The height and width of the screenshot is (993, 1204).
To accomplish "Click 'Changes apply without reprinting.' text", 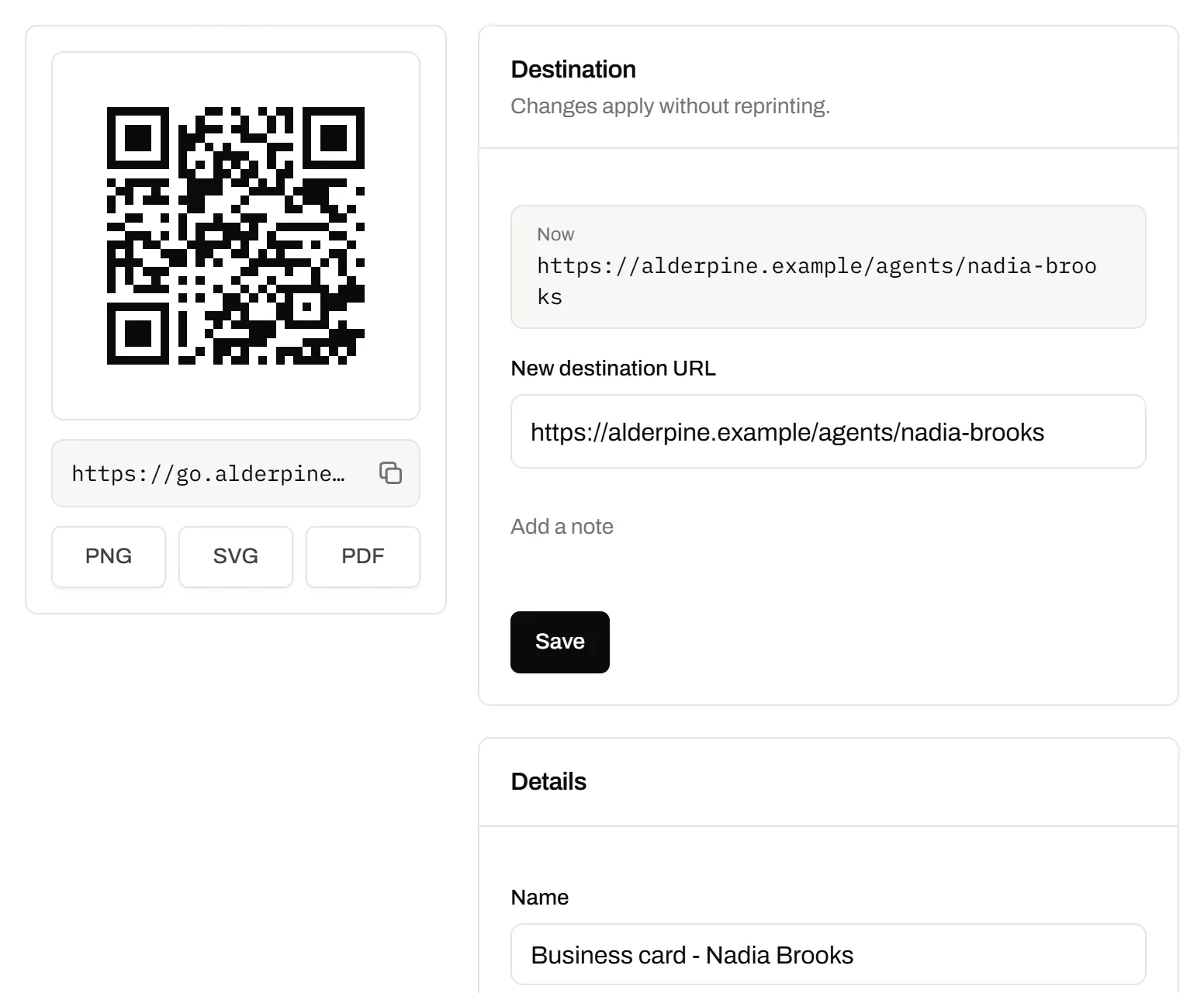I will pyautogui.click(x=670, y=106).
